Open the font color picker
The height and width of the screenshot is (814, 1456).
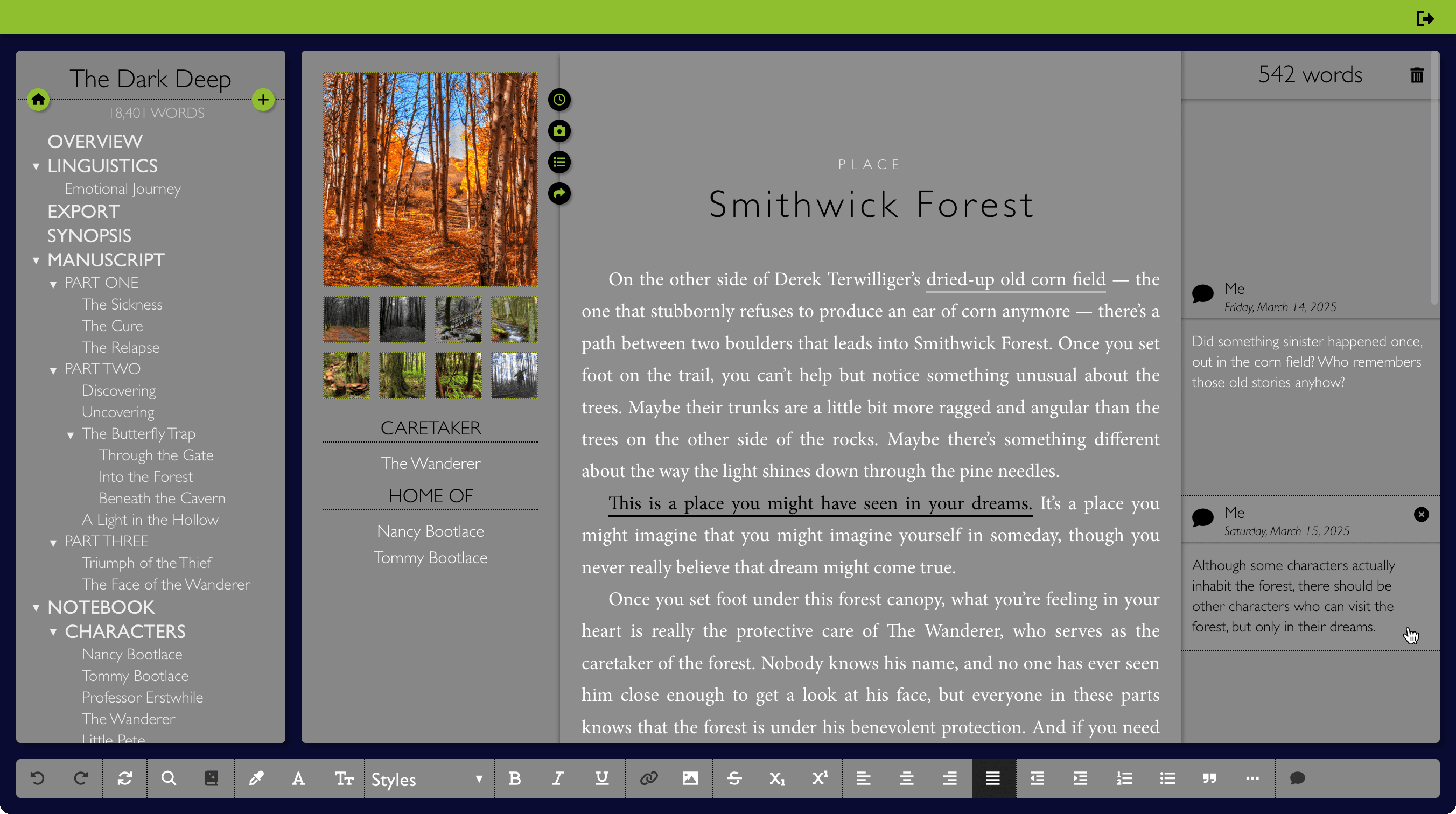point(299,778)
